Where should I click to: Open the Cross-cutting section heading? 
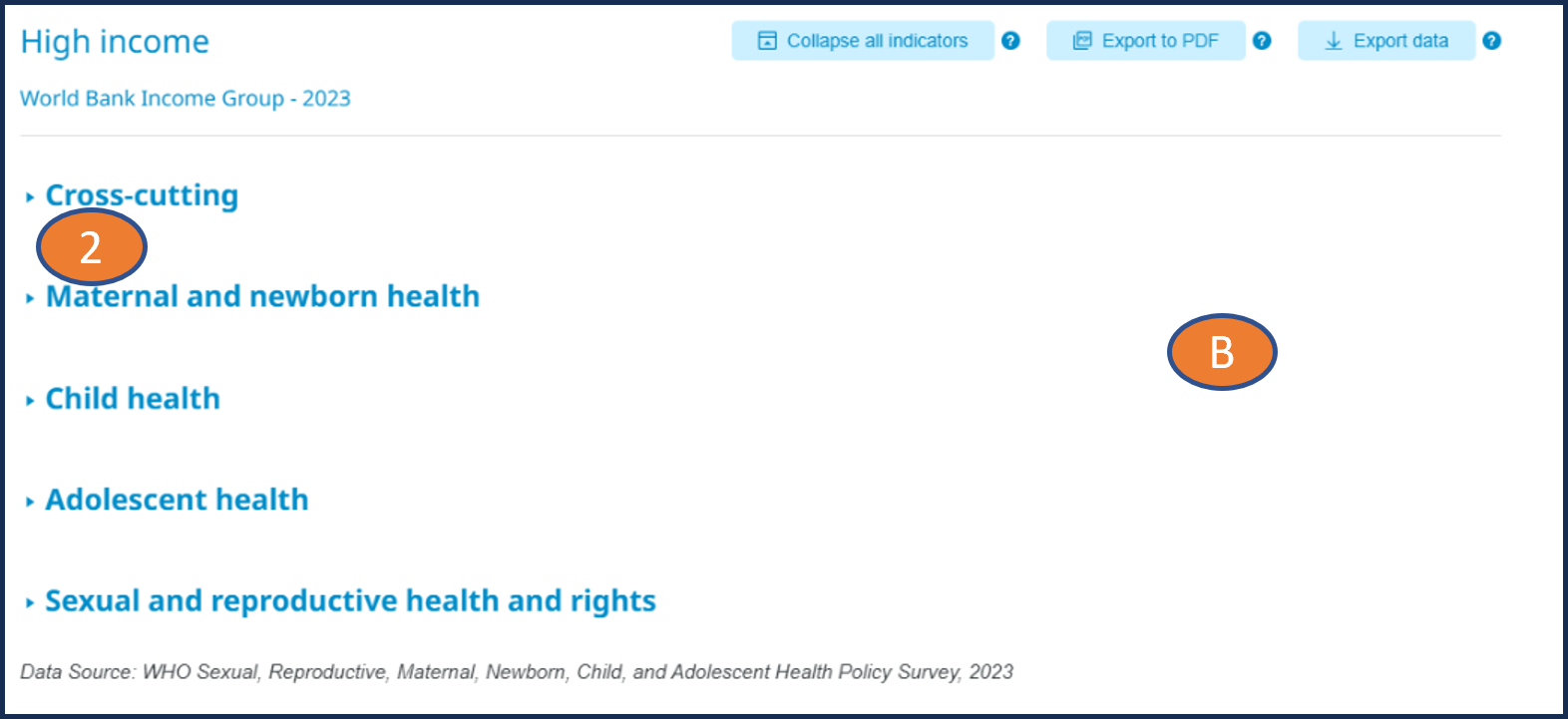pyautogui.click(x=142, y=195)
